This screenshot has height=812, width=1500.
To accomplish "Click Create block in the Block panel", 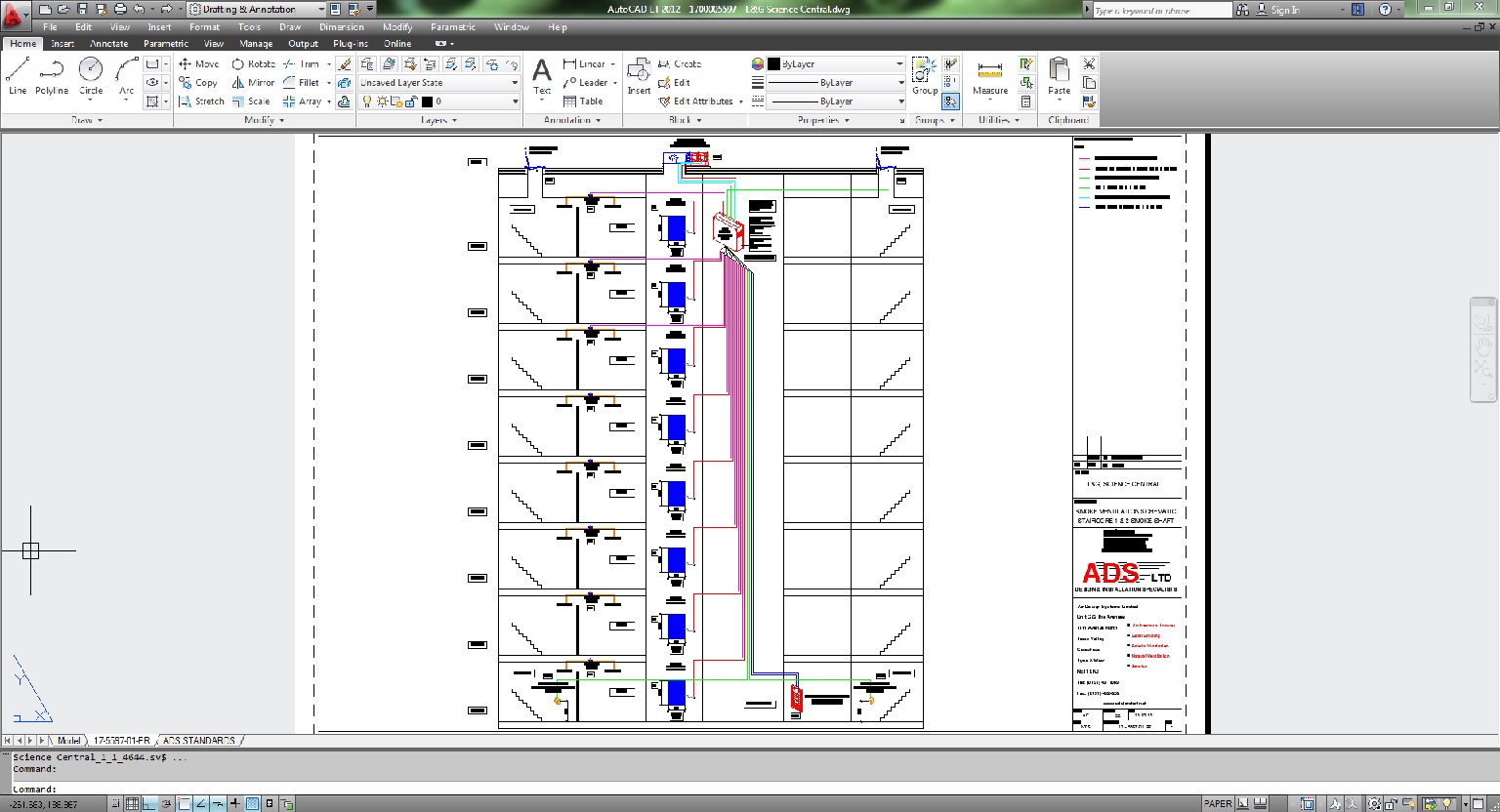I will pyautogui.click(x=680, y=63).
